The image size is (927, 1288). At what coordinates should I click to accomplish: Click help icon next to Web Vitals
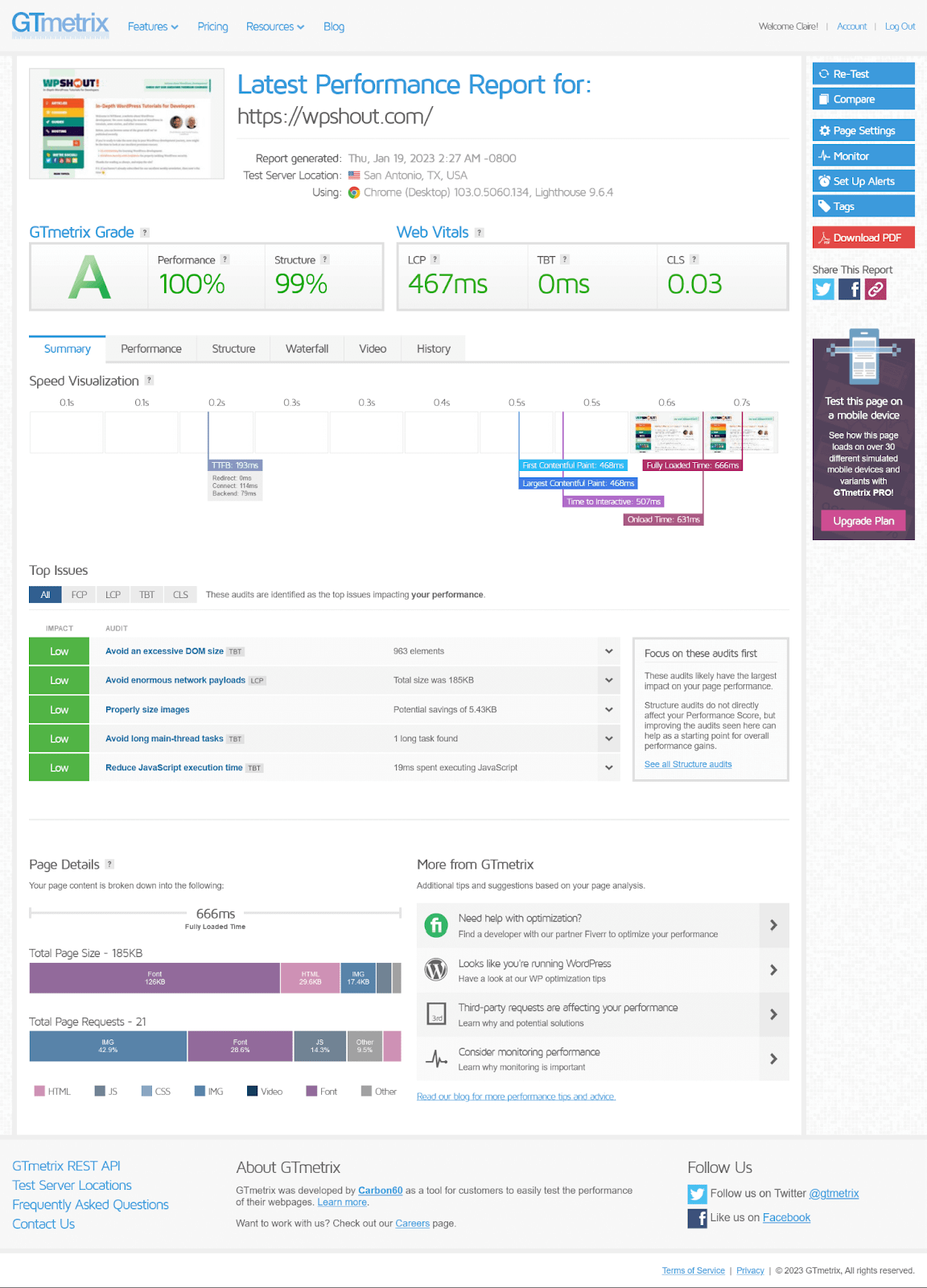pos(480,233)
